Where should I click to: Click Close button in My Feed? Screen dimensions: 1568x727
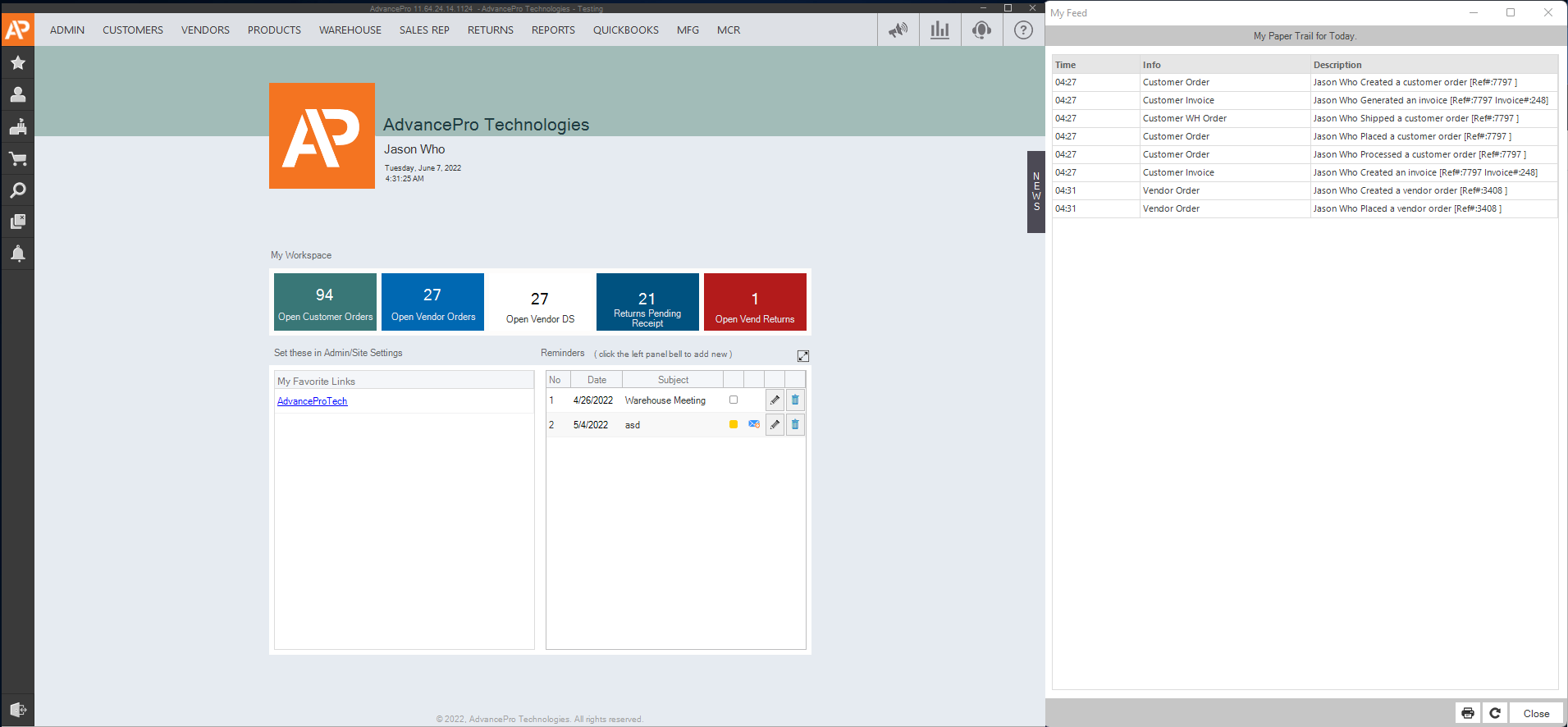pos(1536,713)
